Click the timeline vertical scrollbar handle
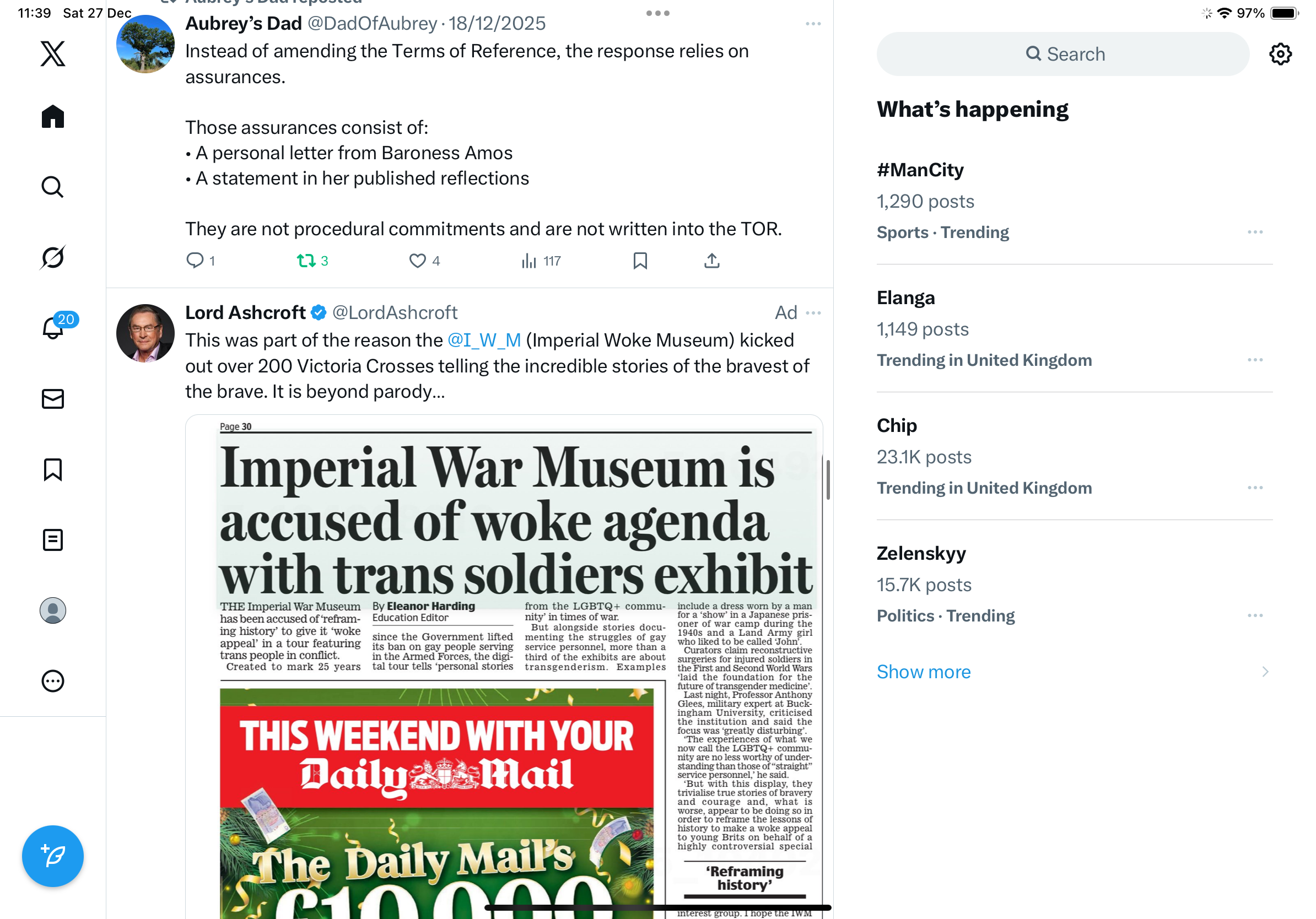The height and width of the screenshot is (919, 1316). (x=828, y=479)
